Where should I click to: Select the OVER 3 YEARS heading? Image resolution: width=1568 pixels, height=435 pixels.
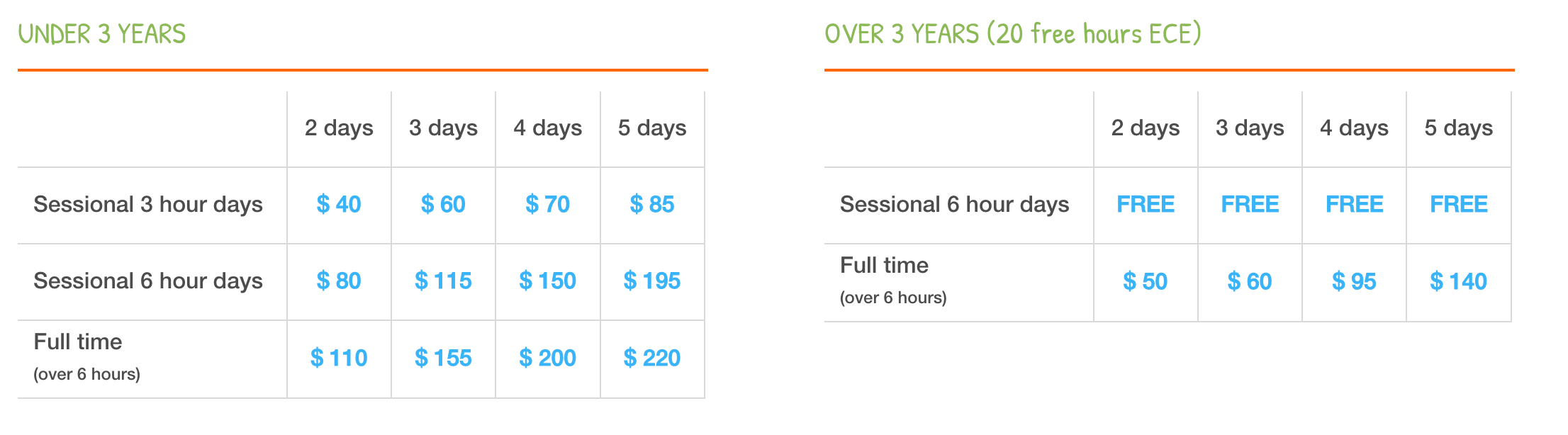1013,34
